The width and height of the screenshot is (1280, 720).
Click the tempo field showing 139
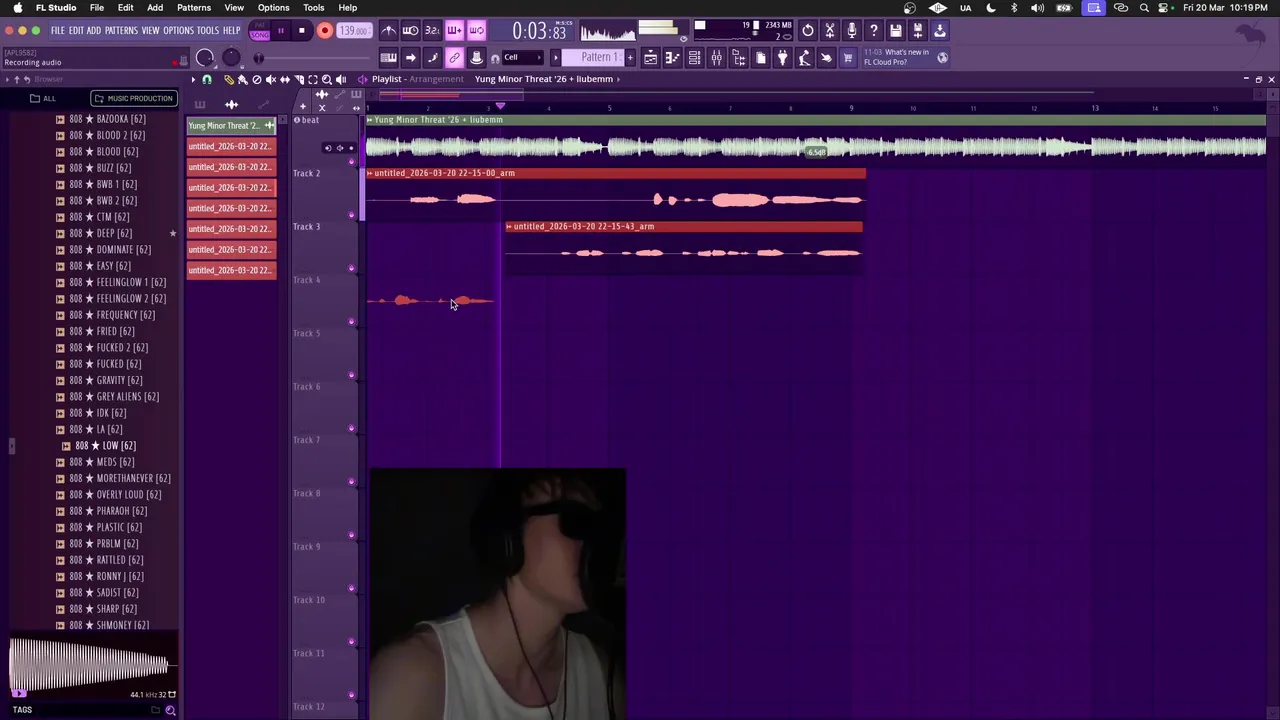tap(353, 31)
